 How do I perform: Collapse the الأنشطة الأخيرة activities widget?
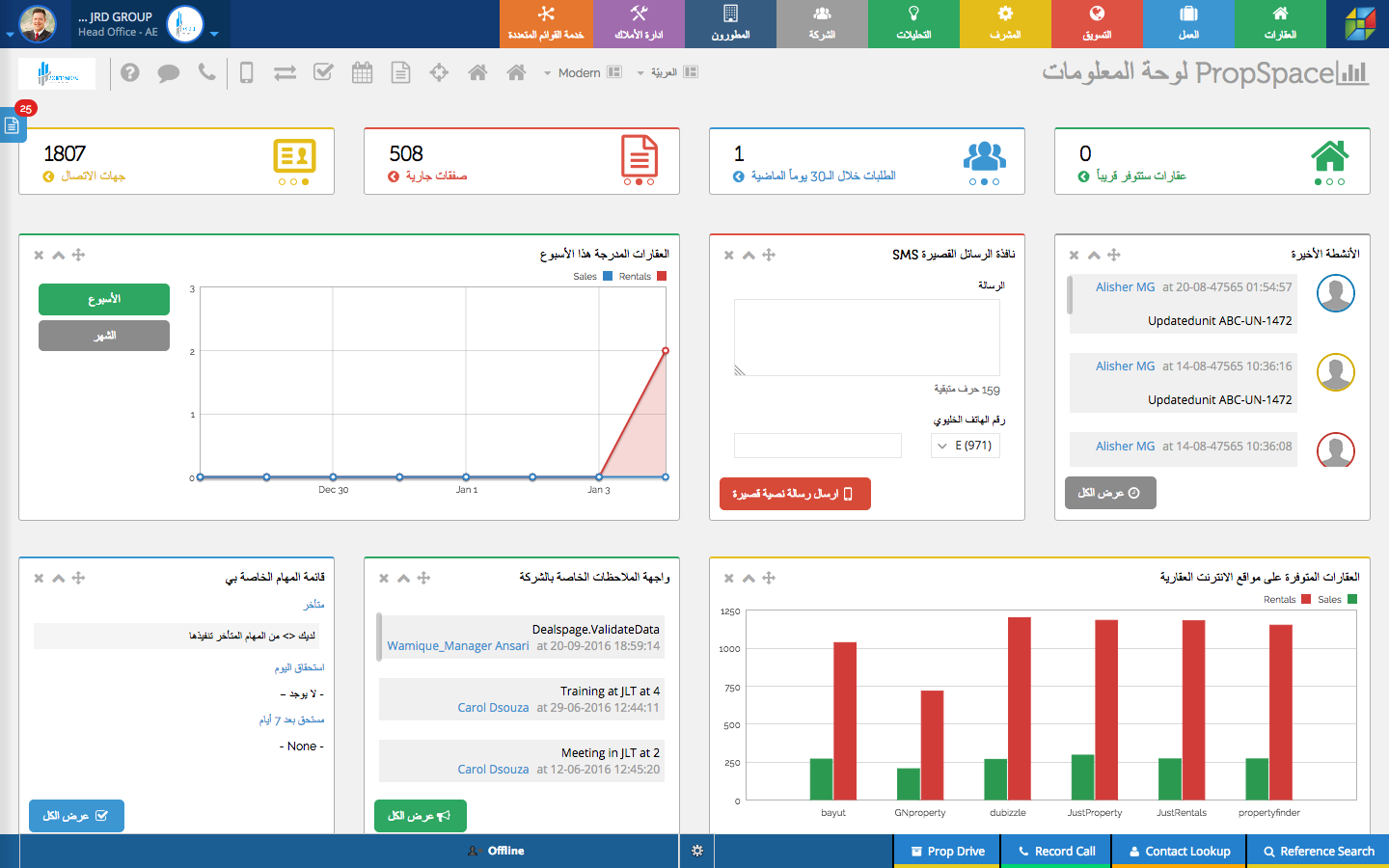[1094, 256]
